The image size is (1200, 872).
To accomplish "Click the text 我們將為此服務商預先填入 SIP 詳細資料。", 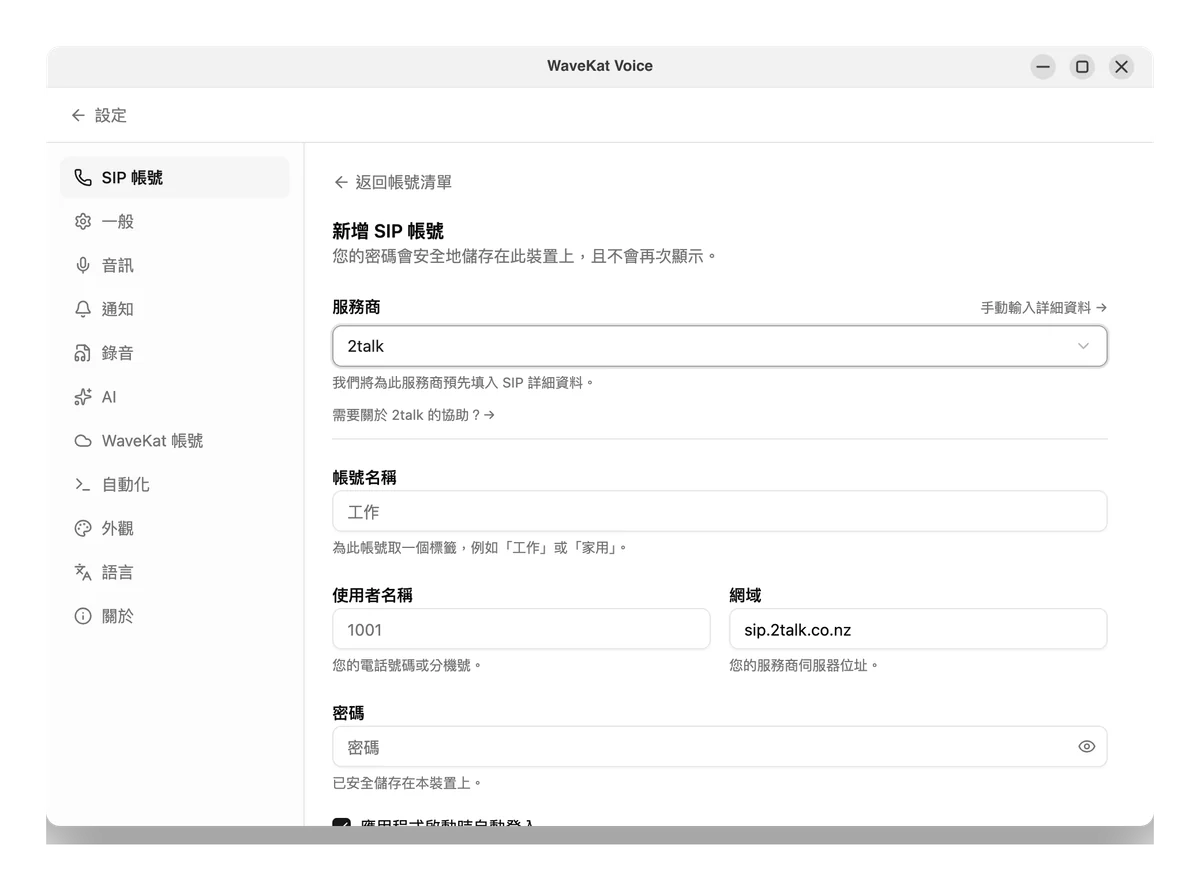I will tap(464, 382).
